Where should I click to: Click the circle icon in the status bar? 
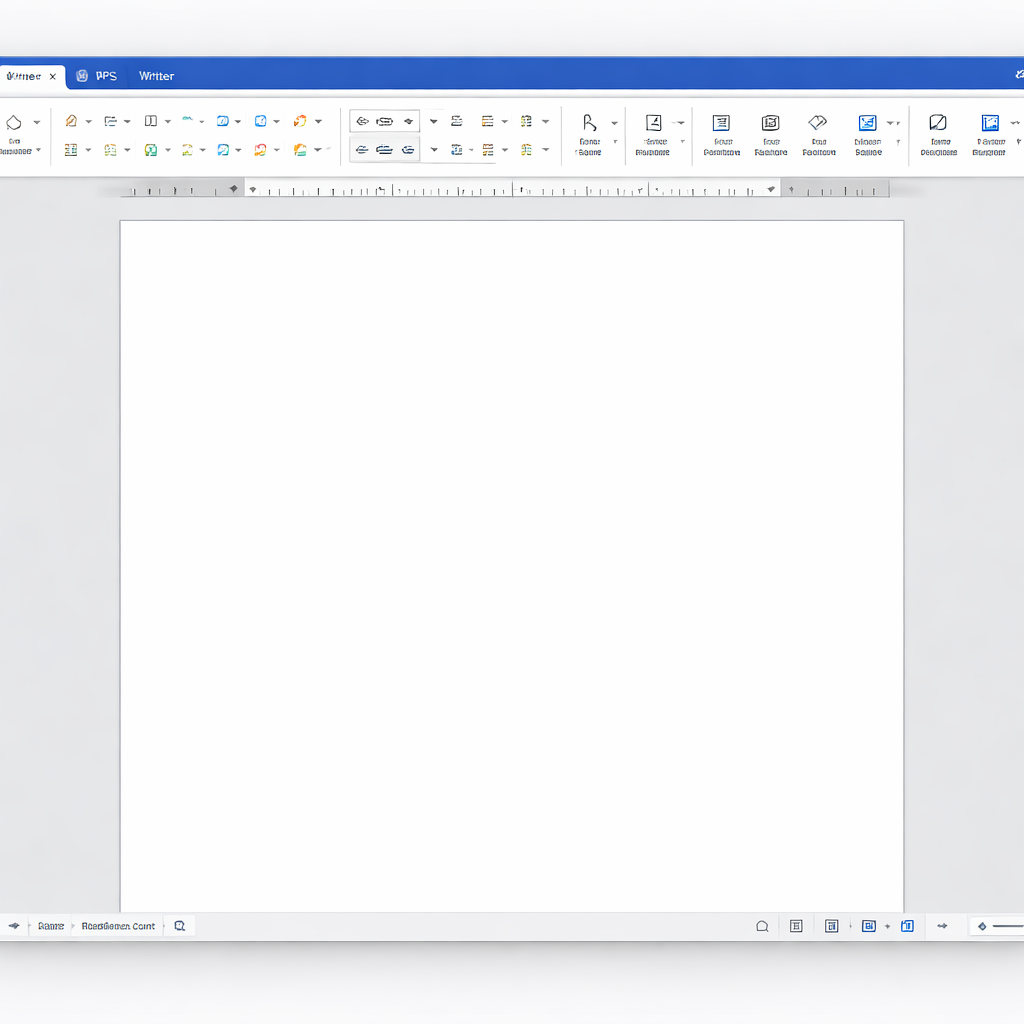coord(762,927)
